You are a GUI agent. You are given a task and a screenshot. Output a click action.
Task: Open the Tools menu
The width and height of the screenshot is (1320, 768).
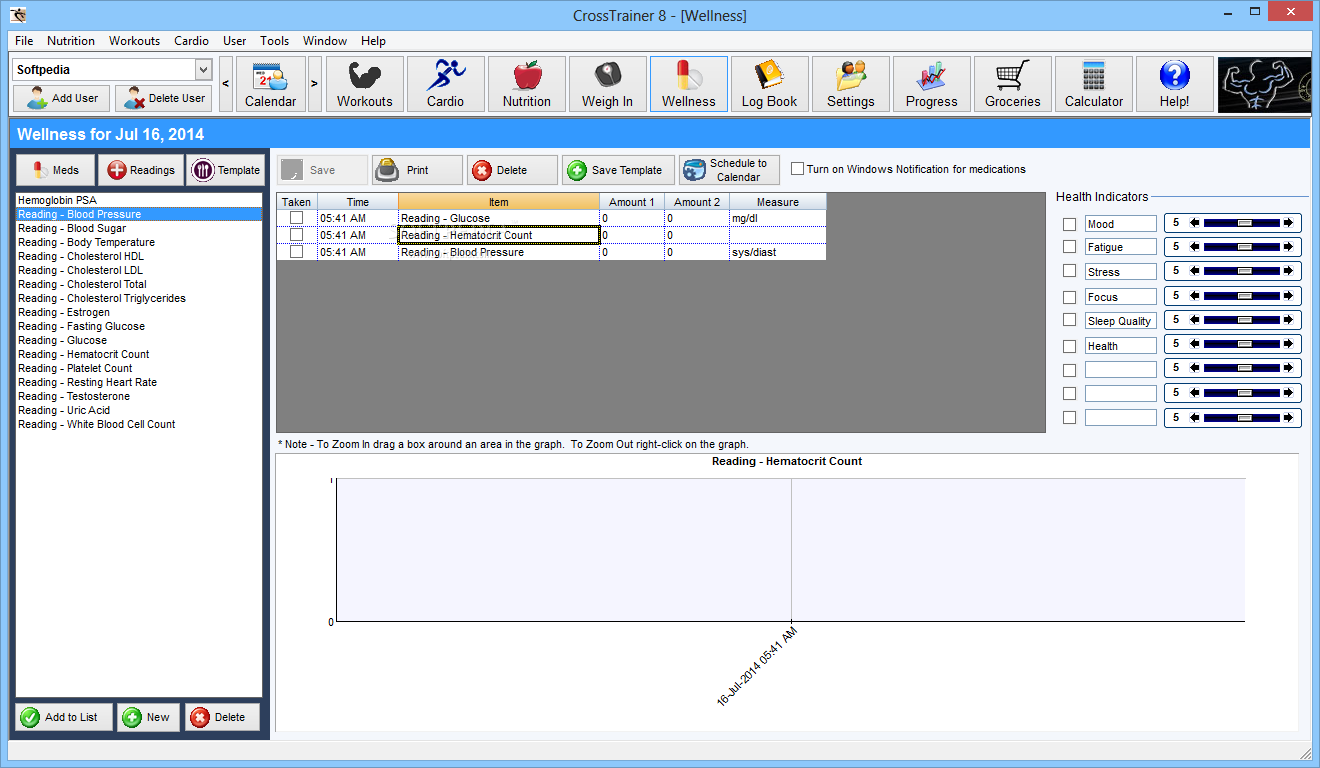tap(274, 41)
